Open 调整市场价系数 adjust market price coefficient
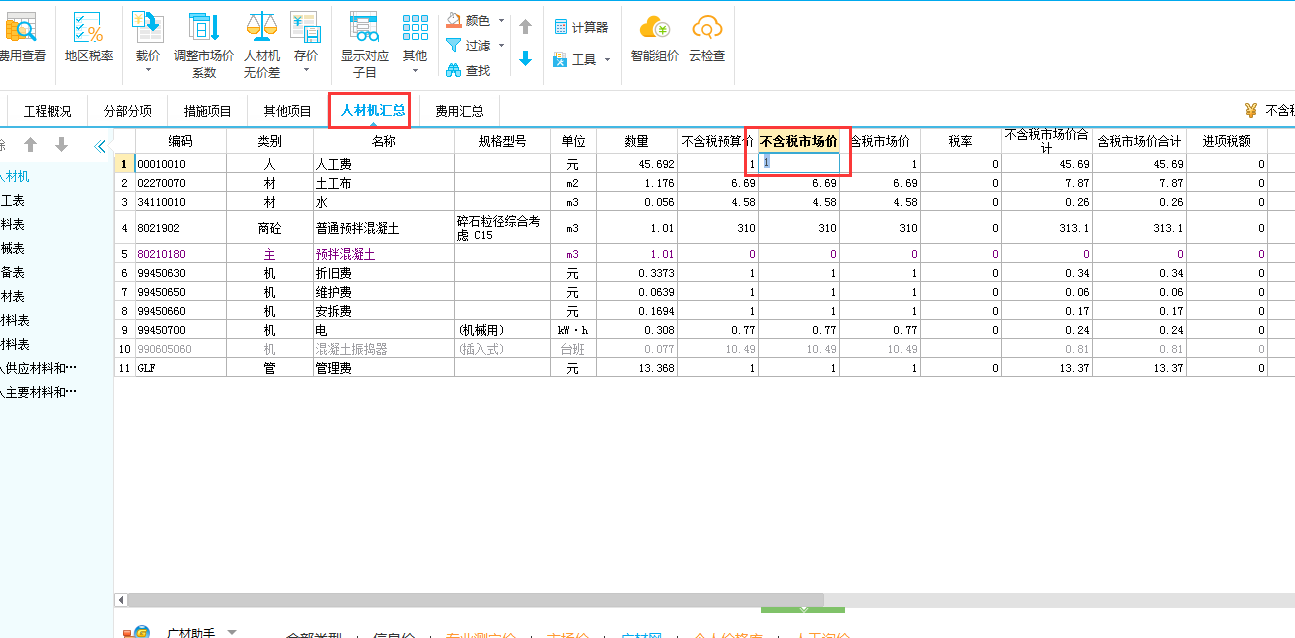Screen dimensions: 1295x638 click(204, 45)
